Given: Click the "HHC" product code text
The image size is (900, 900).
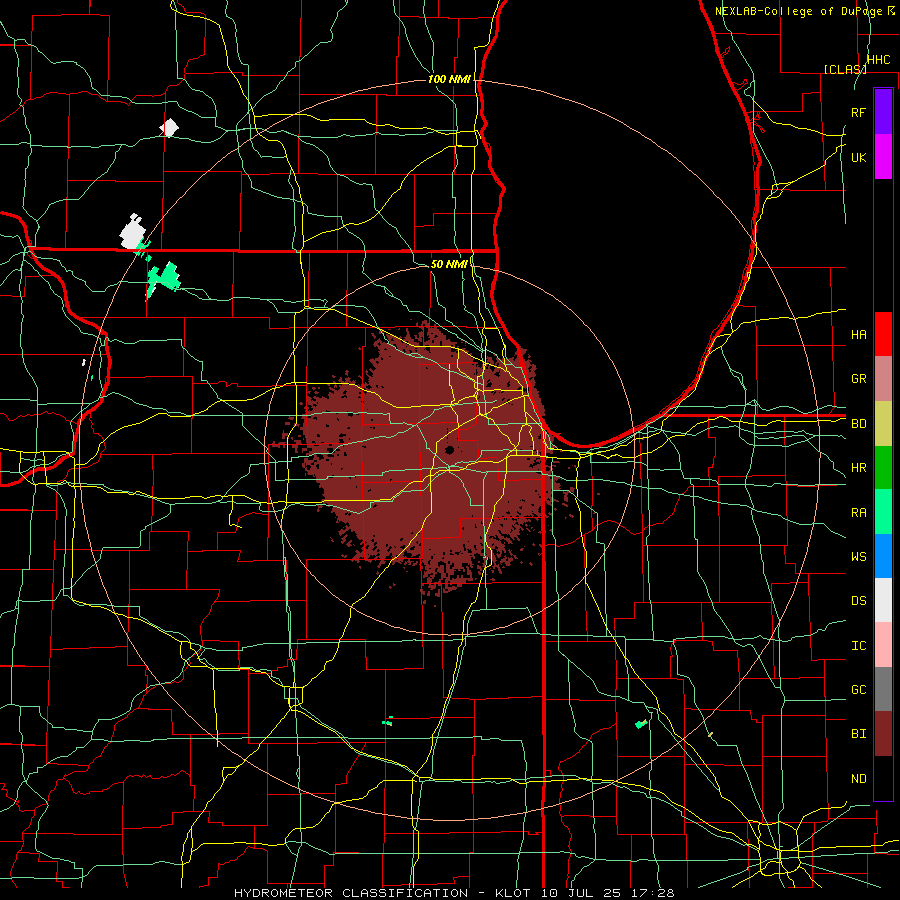Looking at the screenshot, I should click(x=878, y=60).
